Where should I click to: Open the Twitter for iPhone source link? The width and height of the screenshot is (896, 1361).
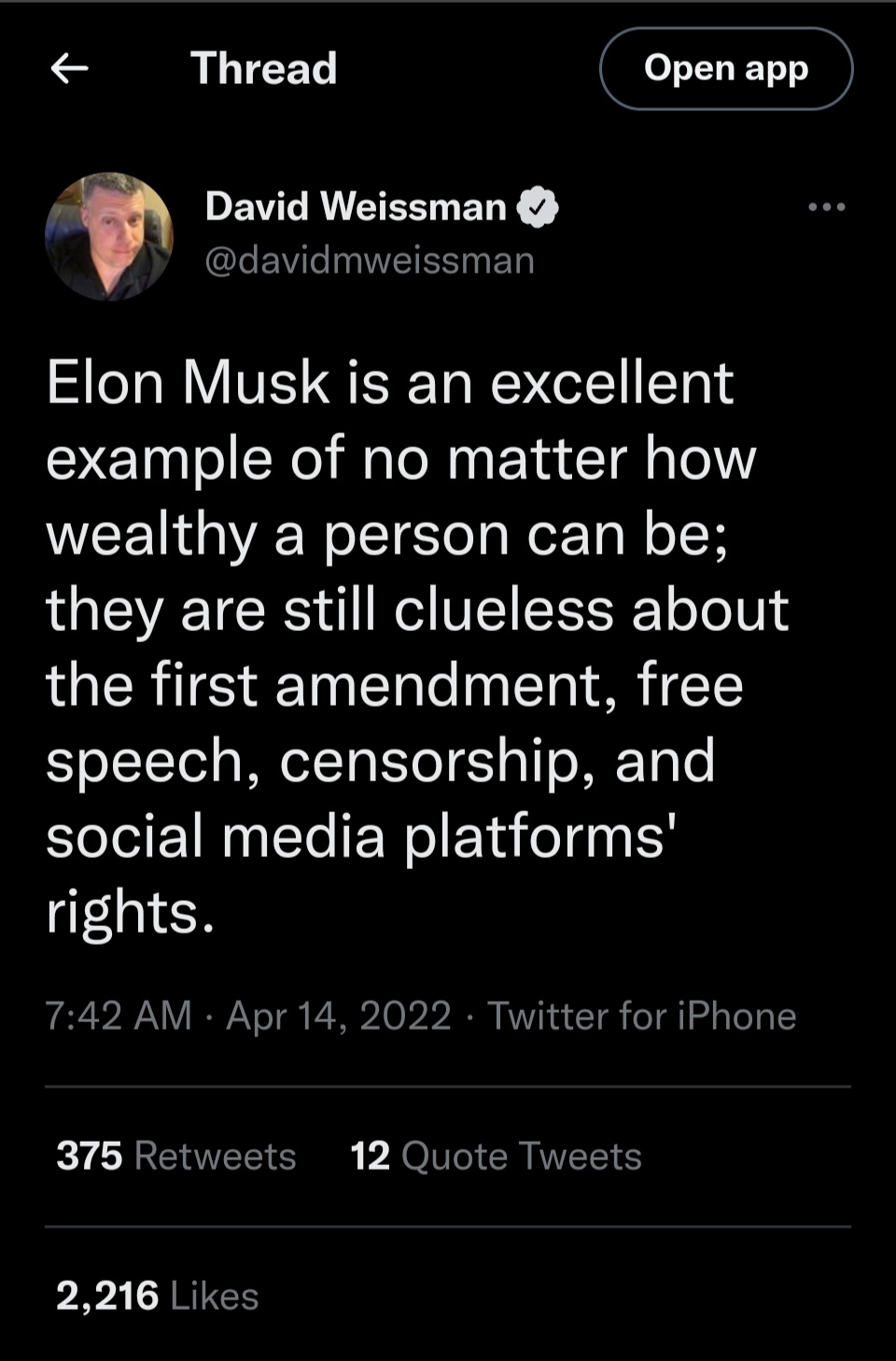tap(642, 1016)
